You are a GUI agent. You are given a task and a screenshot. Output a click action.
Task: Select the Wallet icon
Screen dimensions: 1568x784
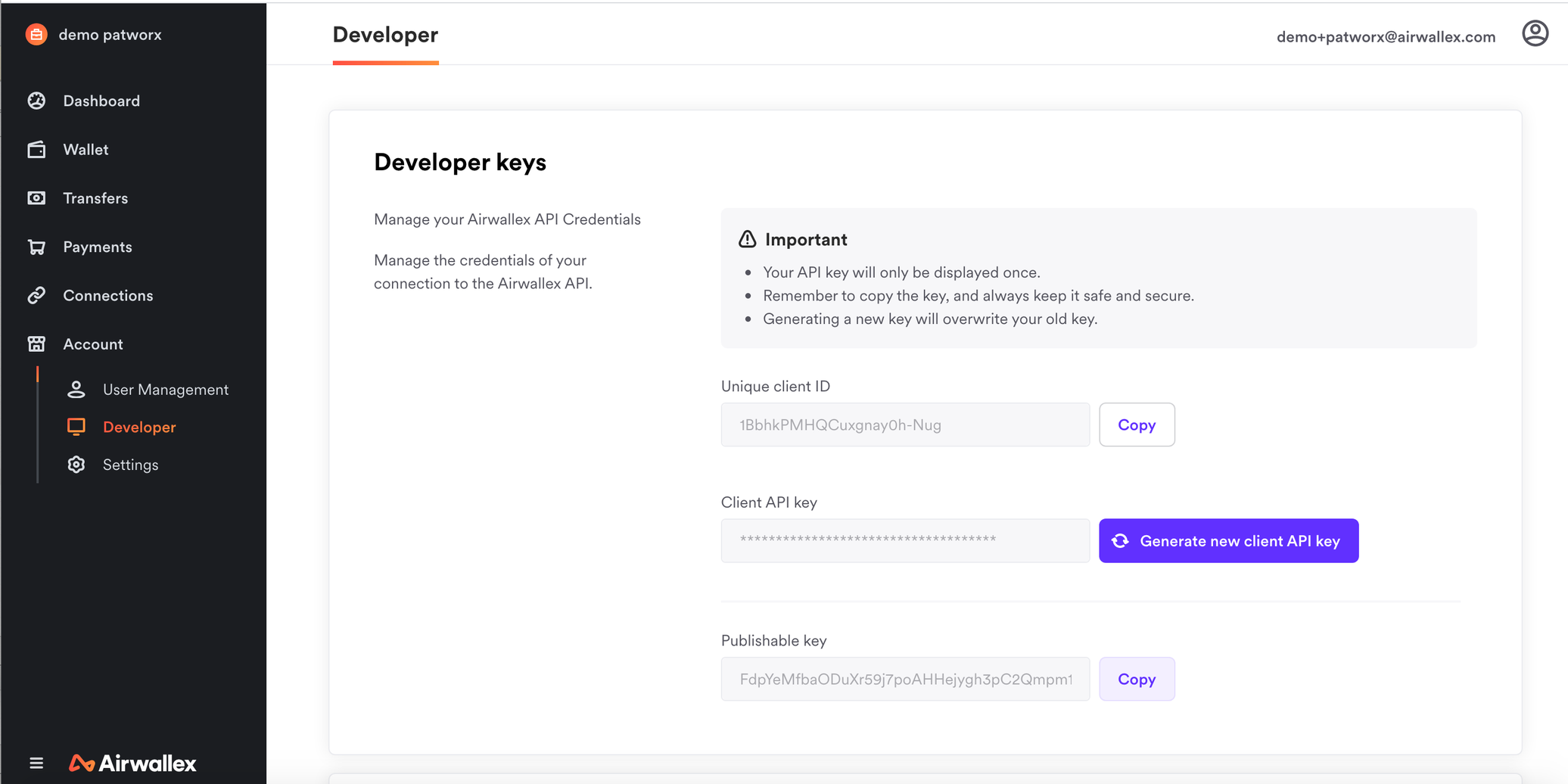pyautogui.click(x=36, y=149)
